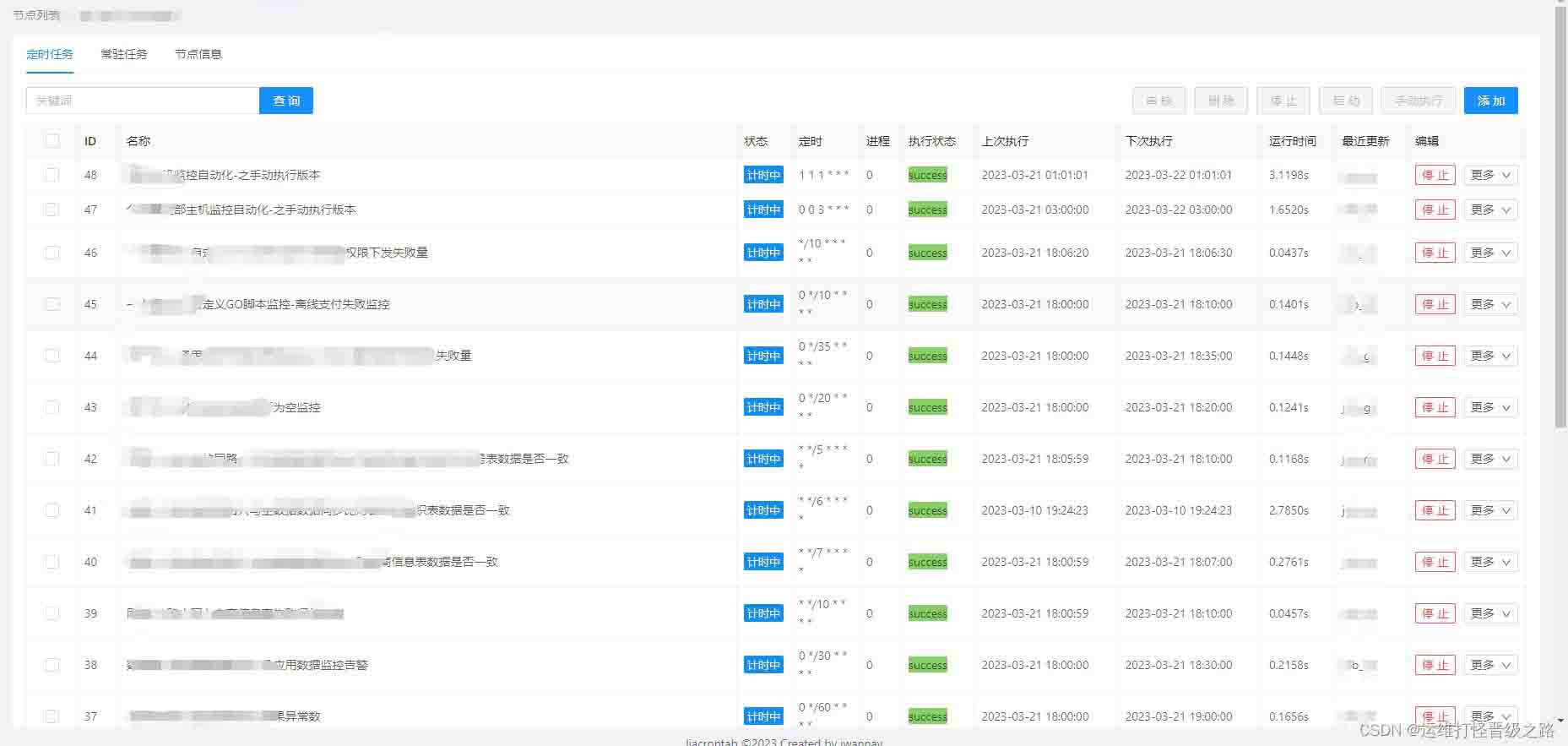
Task: Switch to the 常驻任务 tab
Action: point(124,54)
